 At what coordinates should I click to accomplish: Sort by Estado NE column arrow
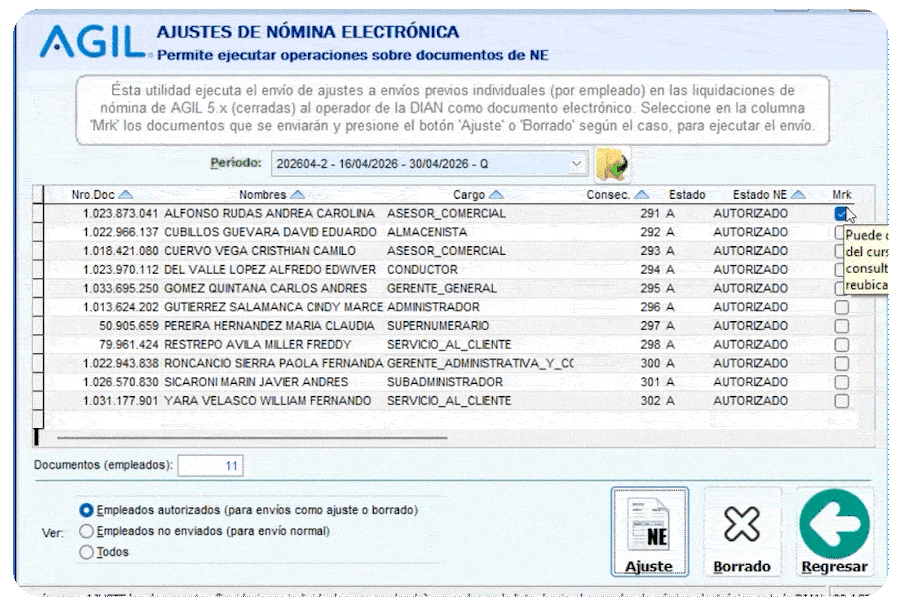[x=798, y=195]
